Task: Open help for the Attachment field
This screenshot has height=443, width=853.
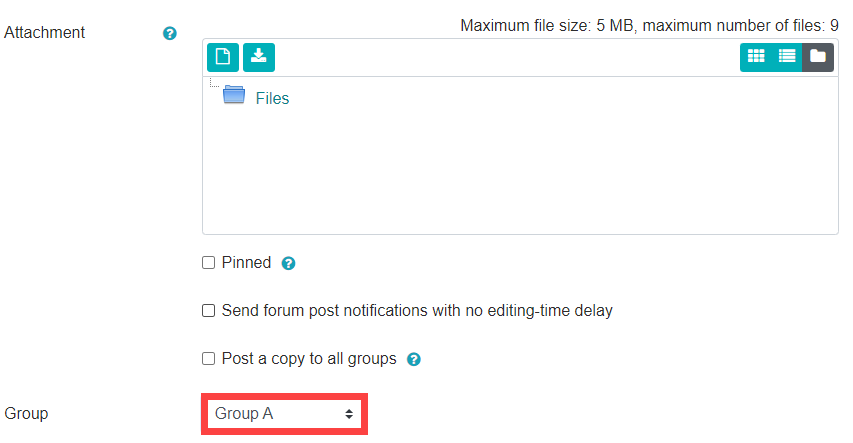Action: [x=170, y=33]
